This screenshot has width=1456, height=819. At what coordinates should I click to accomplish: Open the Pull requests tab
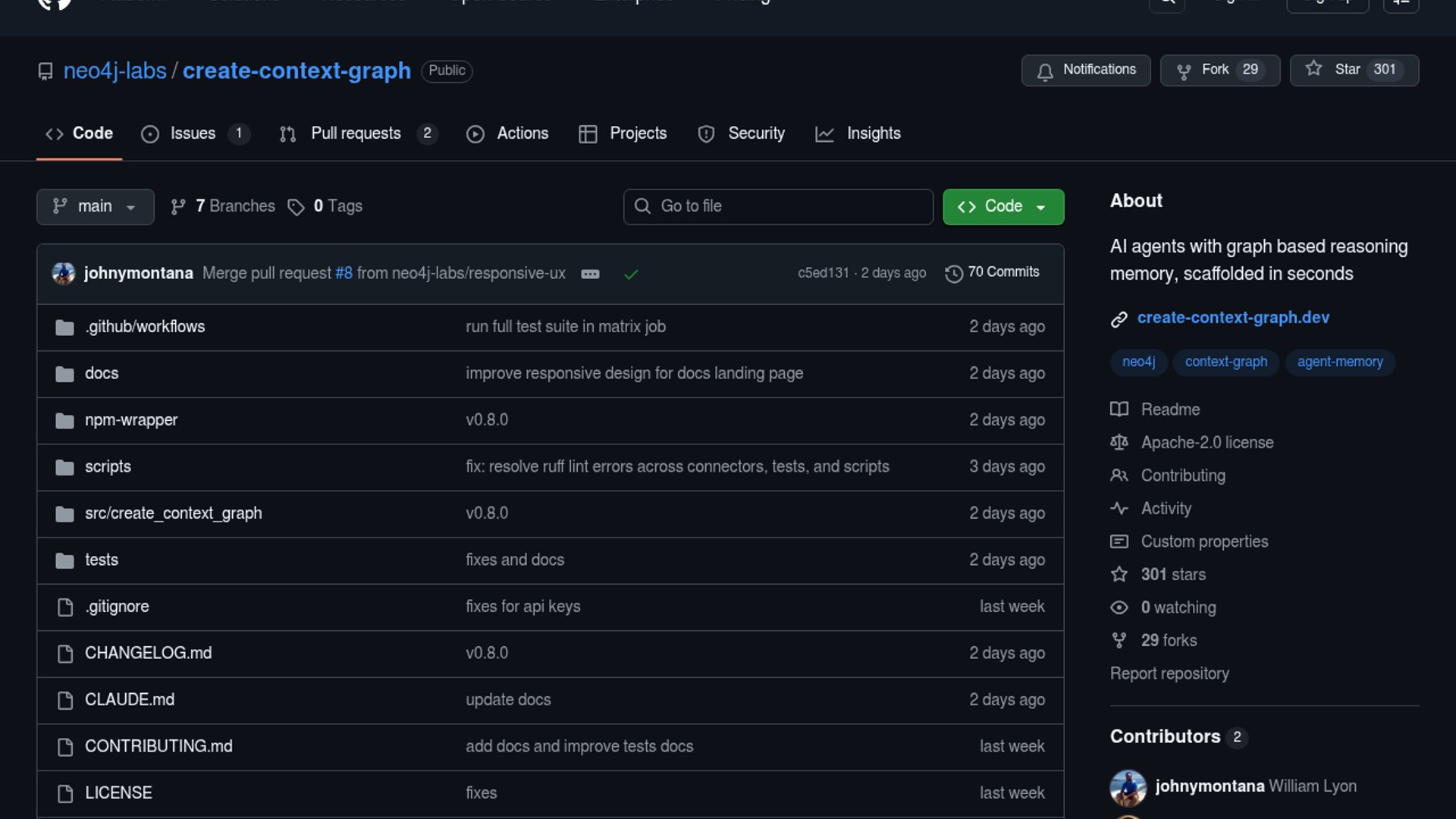pyautogui.click(x=356, y=133)
